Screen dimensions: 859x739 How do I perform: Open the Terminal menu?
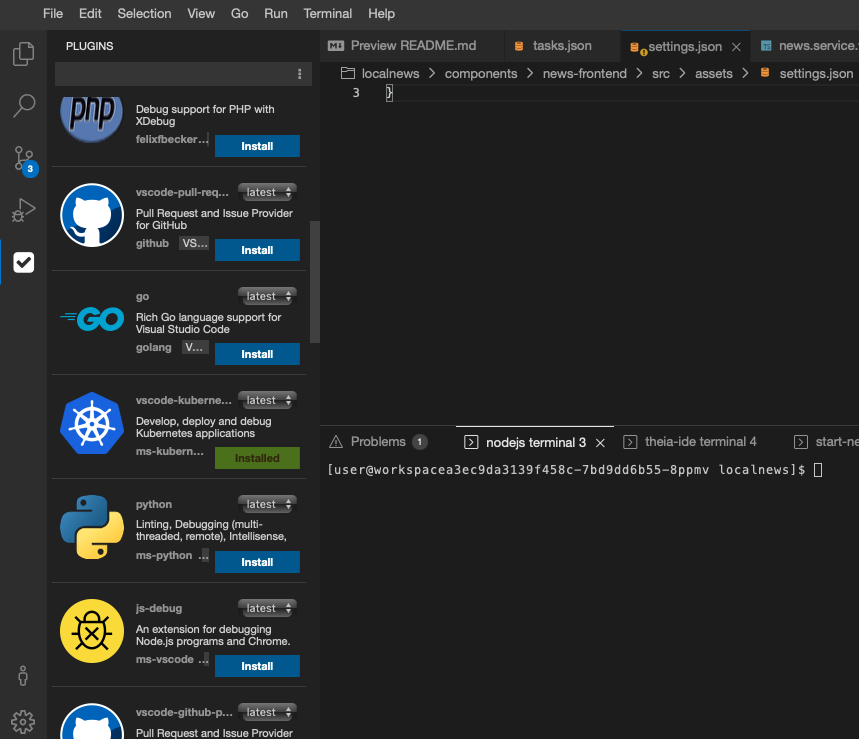(328, 14)
